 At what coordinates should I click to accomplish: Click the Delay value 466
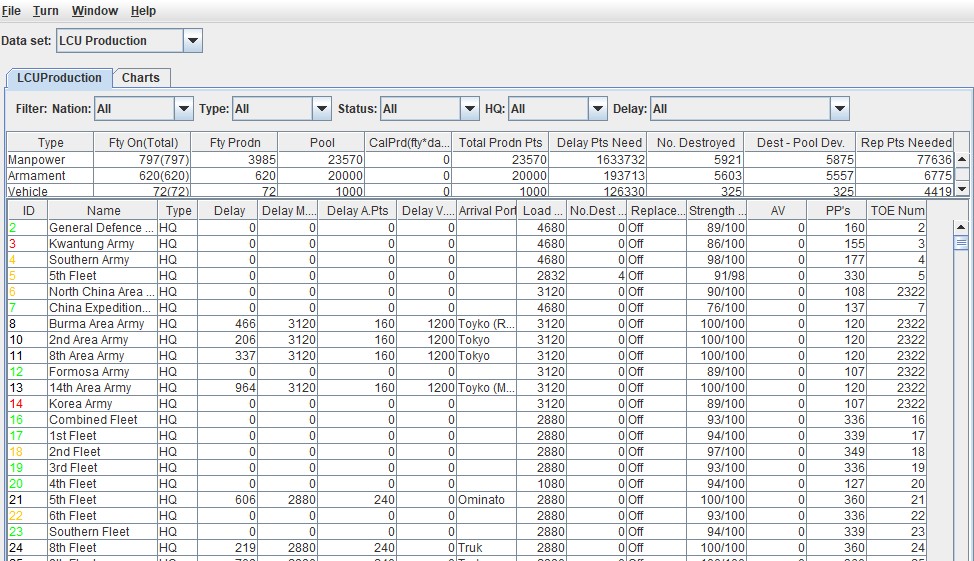click(229, 324)
